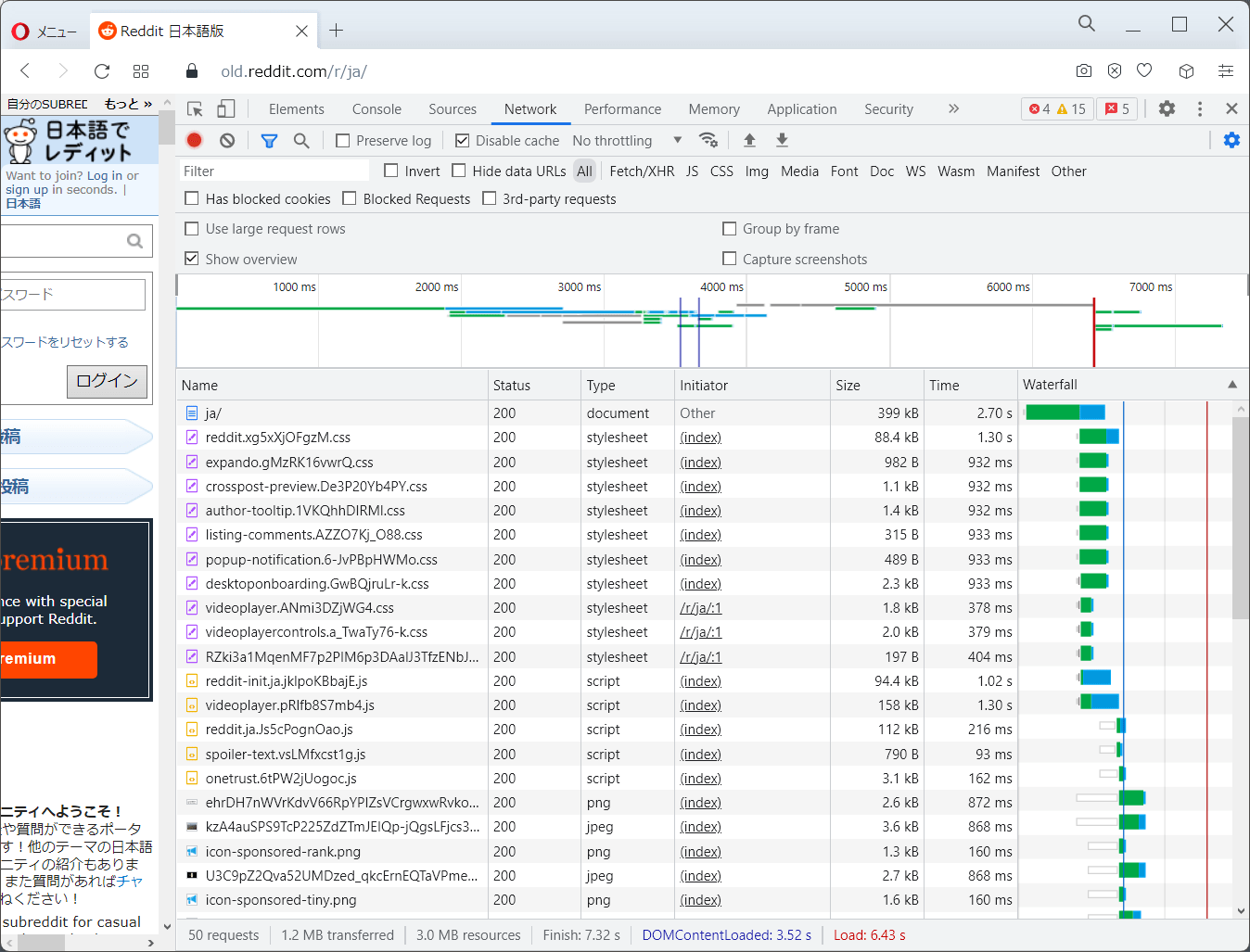The width and height of the screenshot is (1250, 952).
Task: Open /r/ja/:1 initiator for videoplayer.ANmi3DZjWG4.css
Action: point(701,608)
